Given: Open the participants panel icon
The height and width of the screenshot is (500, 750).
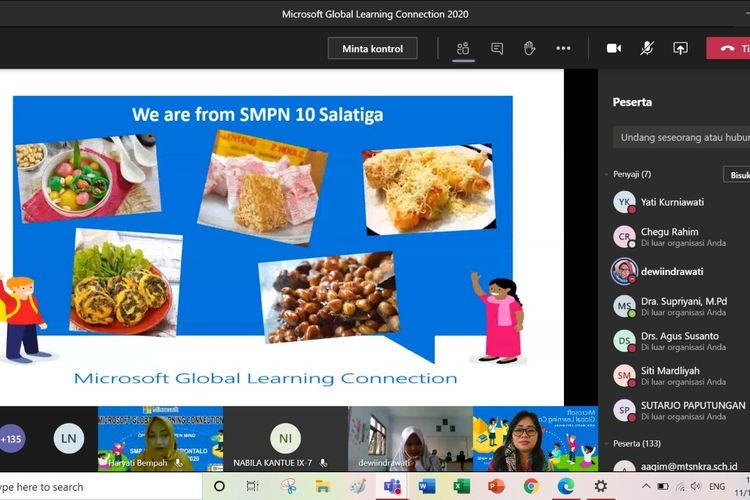Looking at the screenshot, I should point(463,48).
